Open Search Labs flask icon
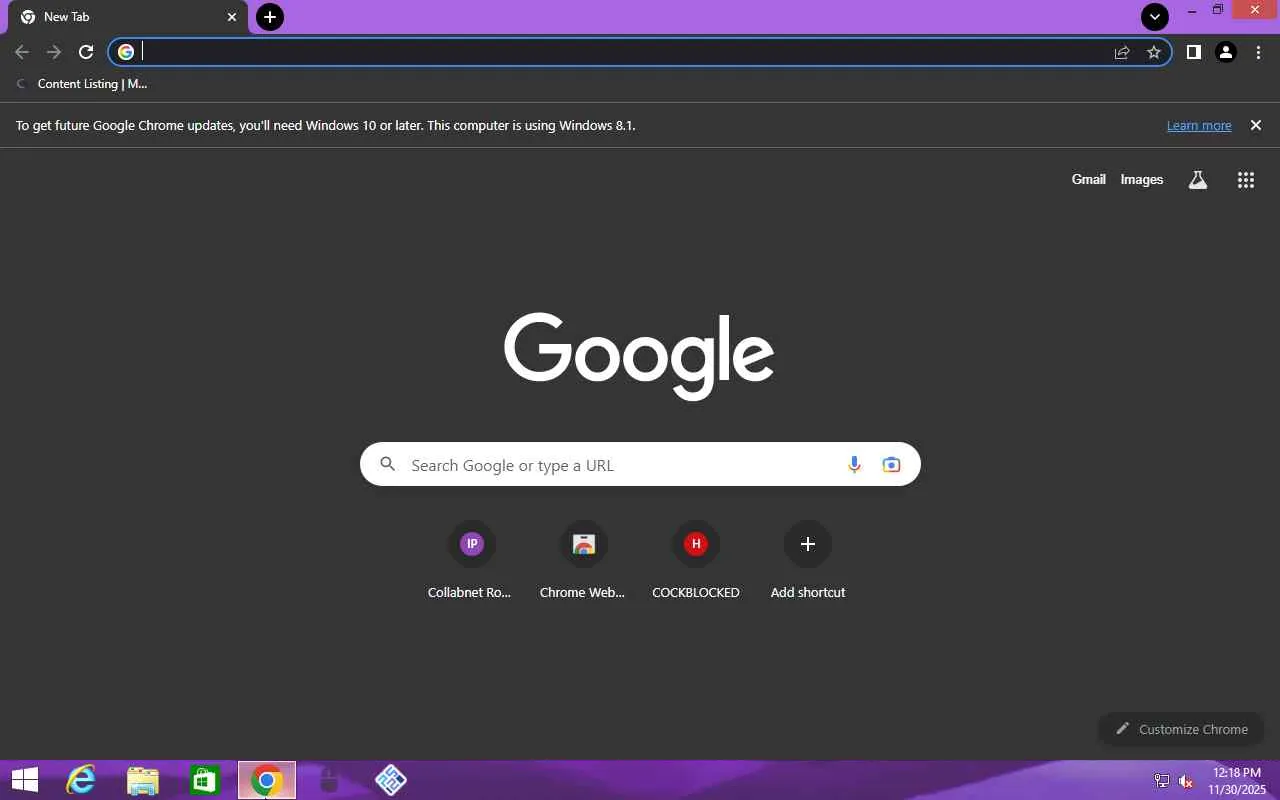This screenshot has width=1280, height=800. pos(1197,180)
